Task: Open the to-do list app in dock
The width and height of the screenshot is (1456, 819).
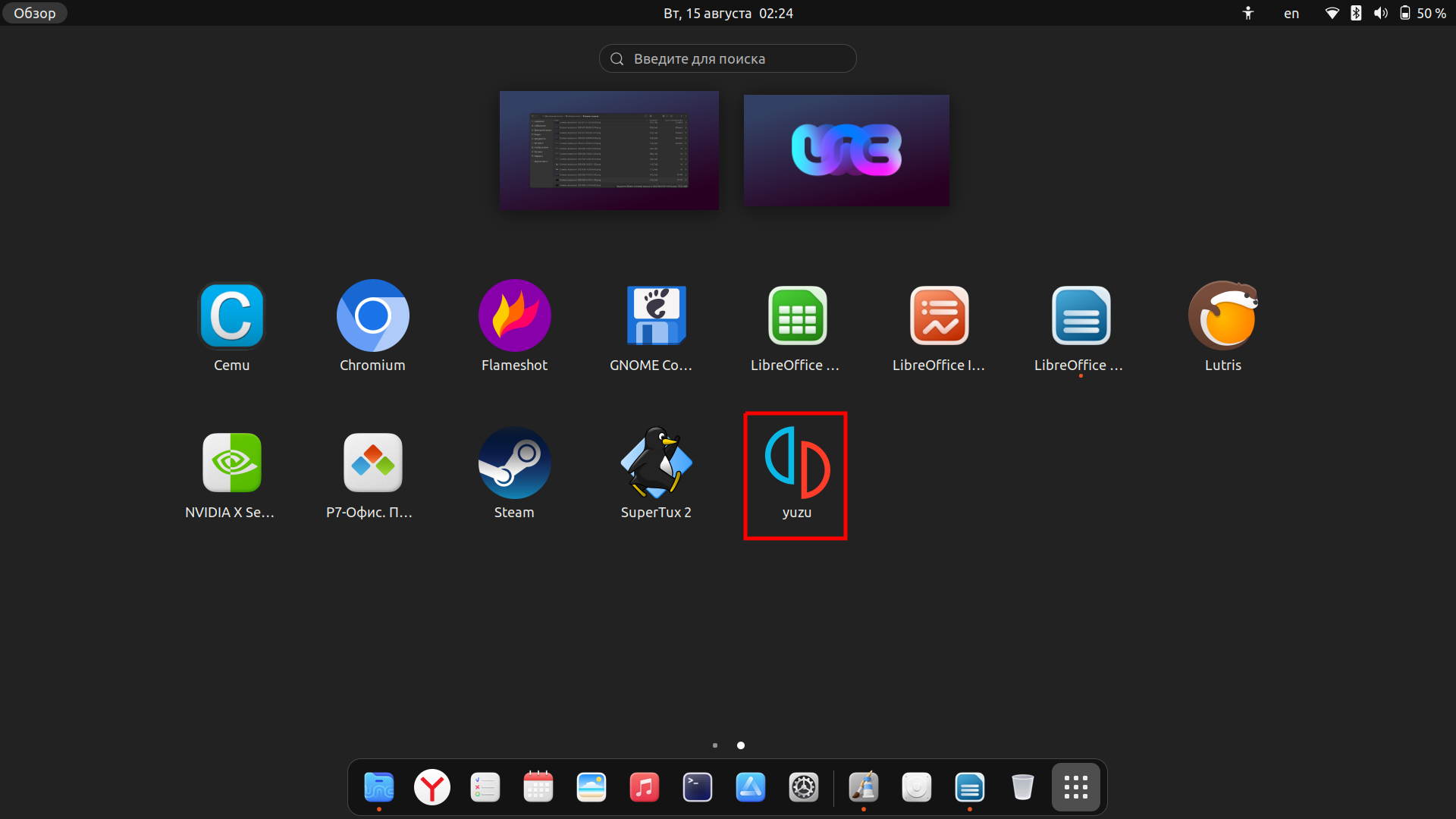Action: coord(485,787)
